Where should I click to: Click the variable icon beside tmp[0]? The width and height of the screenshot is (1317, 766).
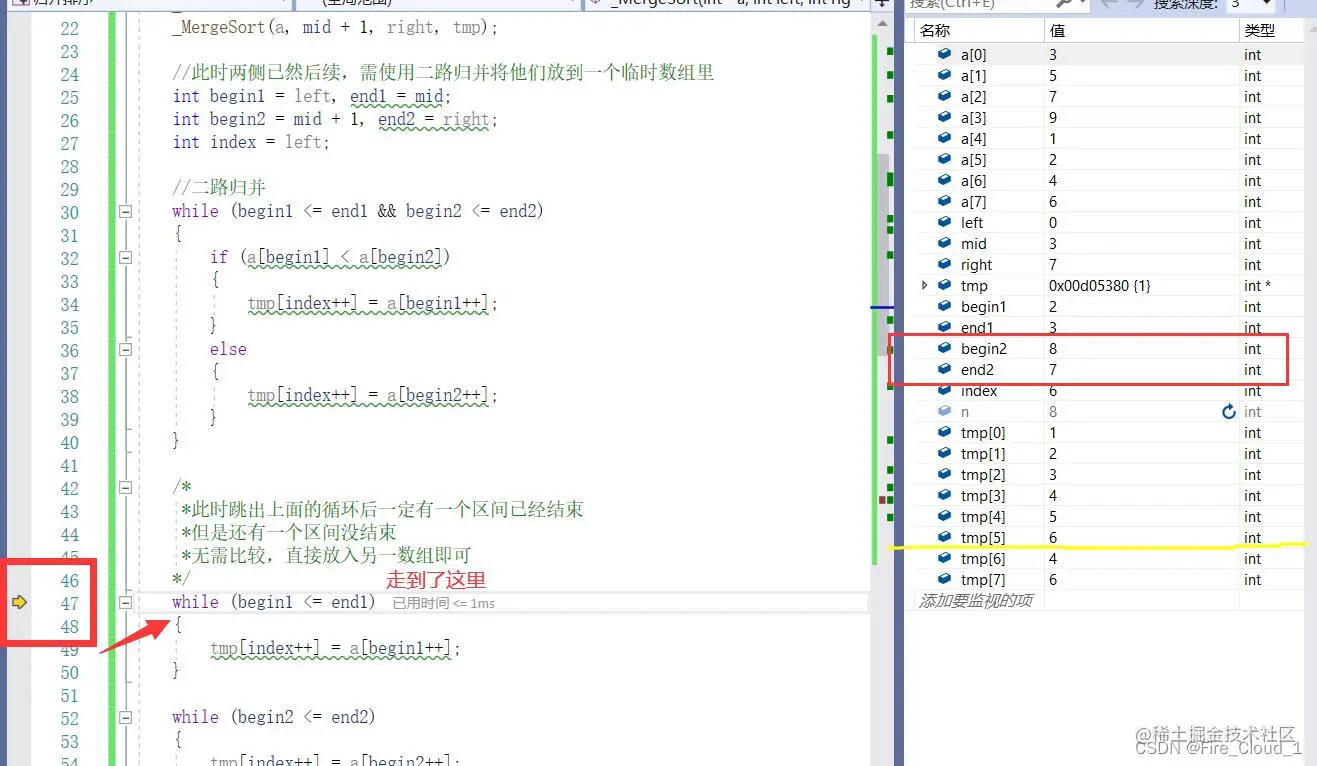pos(944,432)
